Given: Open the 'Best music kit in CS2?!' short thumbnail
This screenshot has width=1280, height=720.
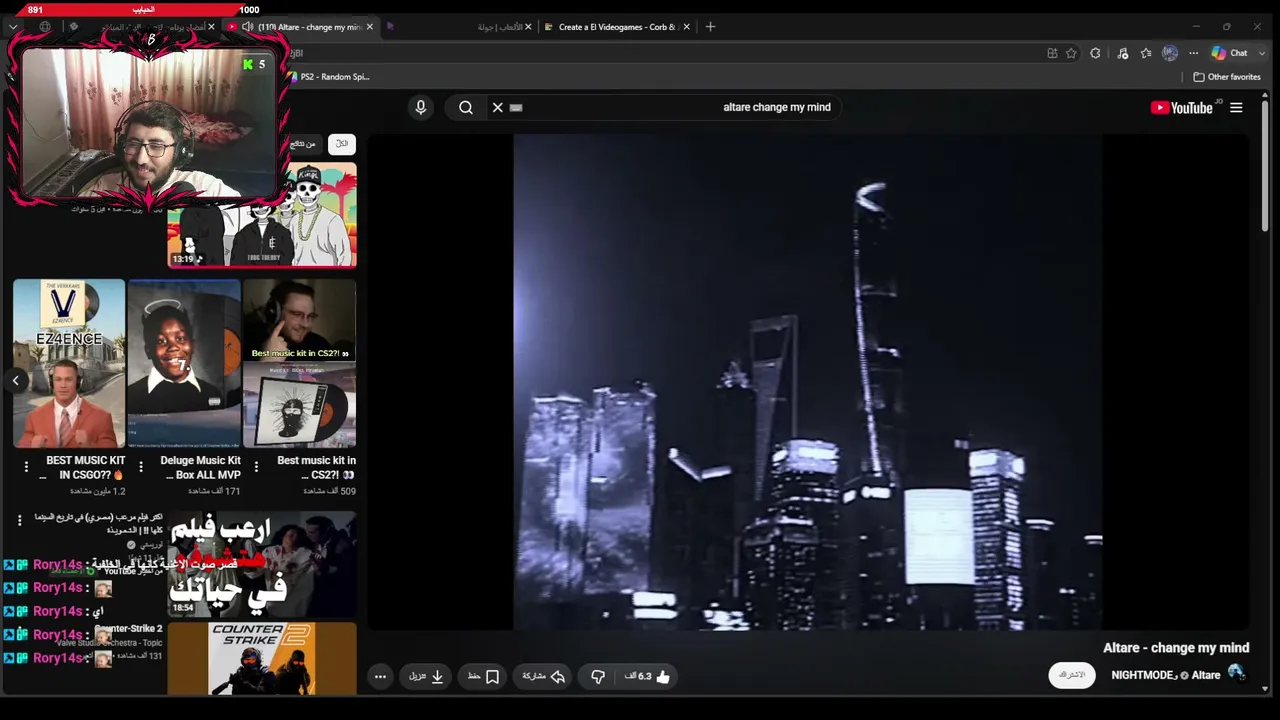Looking at the screenshot, I should 299,363.
